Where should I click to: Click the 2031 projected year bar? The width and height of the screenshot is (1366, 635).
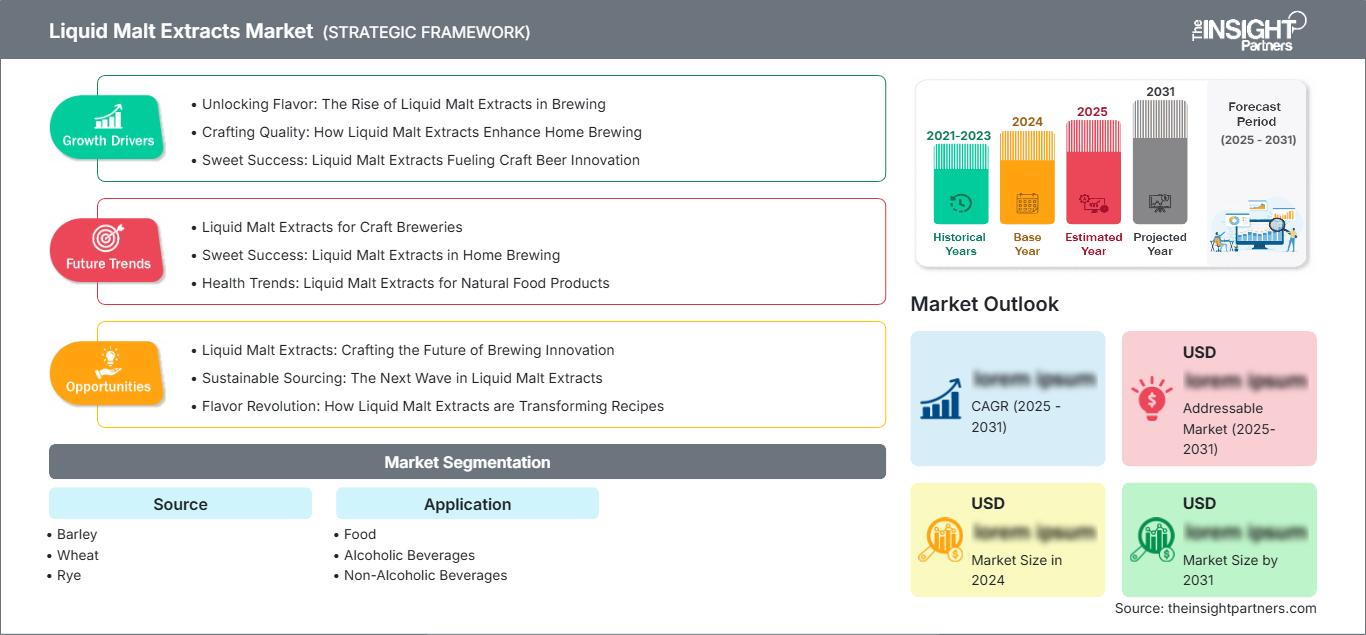pyautogui.click(x=1160, y=161)
